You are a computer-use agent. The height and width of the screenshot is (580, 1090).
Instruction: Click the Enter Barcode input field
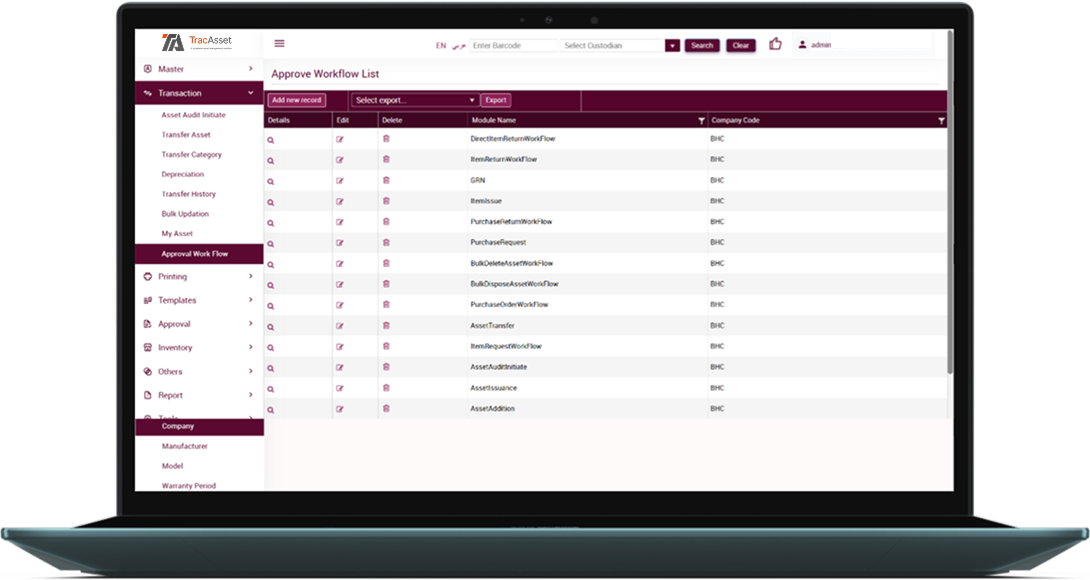[x=514, y=46]
